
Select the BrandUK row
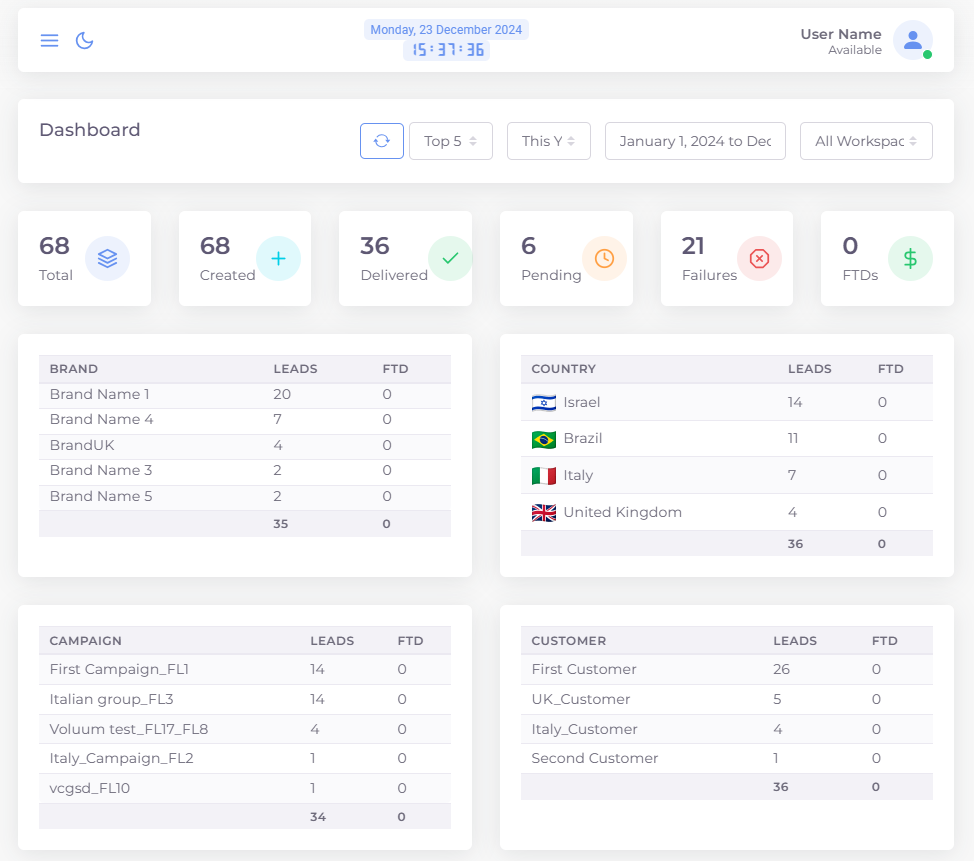coord(245,445)
